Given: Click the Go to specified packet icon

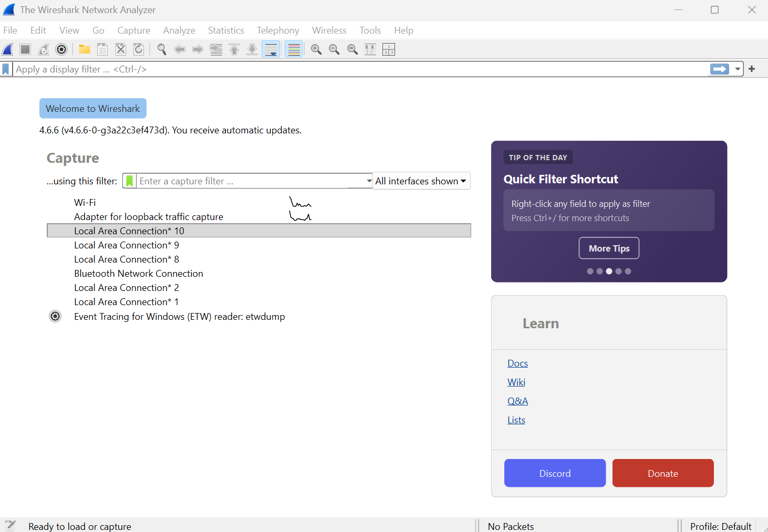Looking at the screenshot, I should [x=216, y=49].
